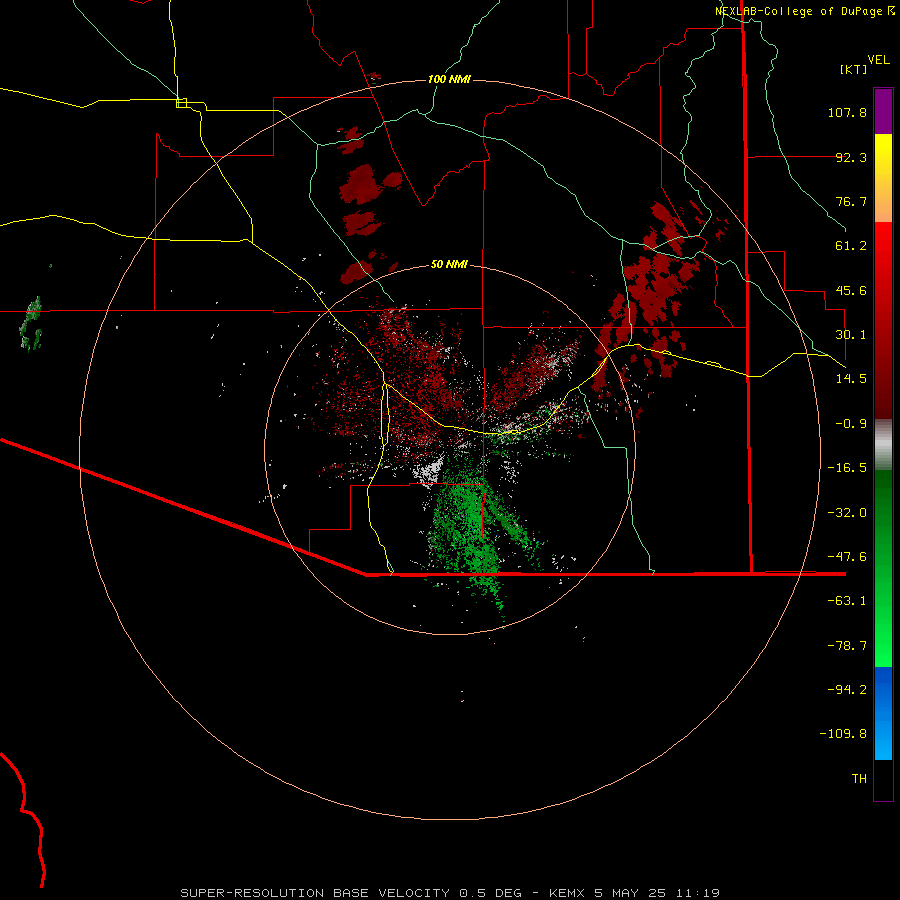The height and width of the screenshot is (900, 900).
Task: Click the green-gray echo isolated in the far west
Action: click(x=31, y=323)
